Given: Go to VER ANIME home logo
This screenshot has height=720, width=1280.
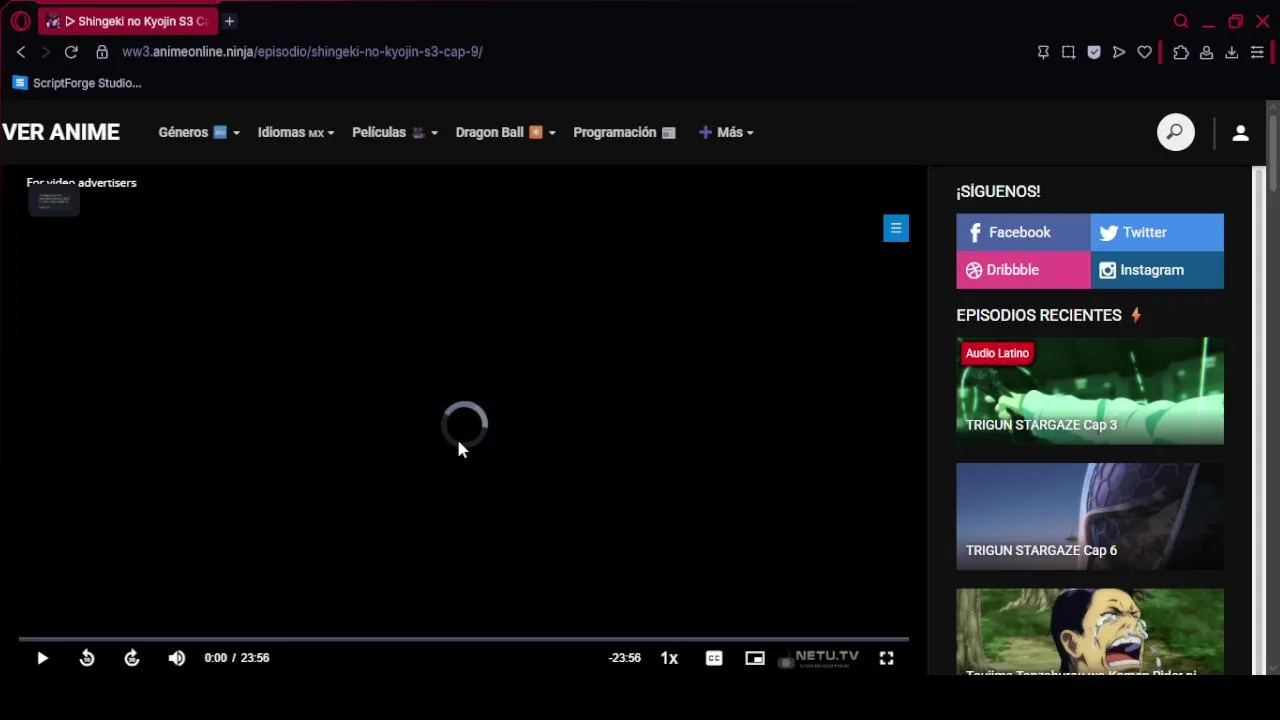Looking at the screenshot, I should (x=61, y=132).
